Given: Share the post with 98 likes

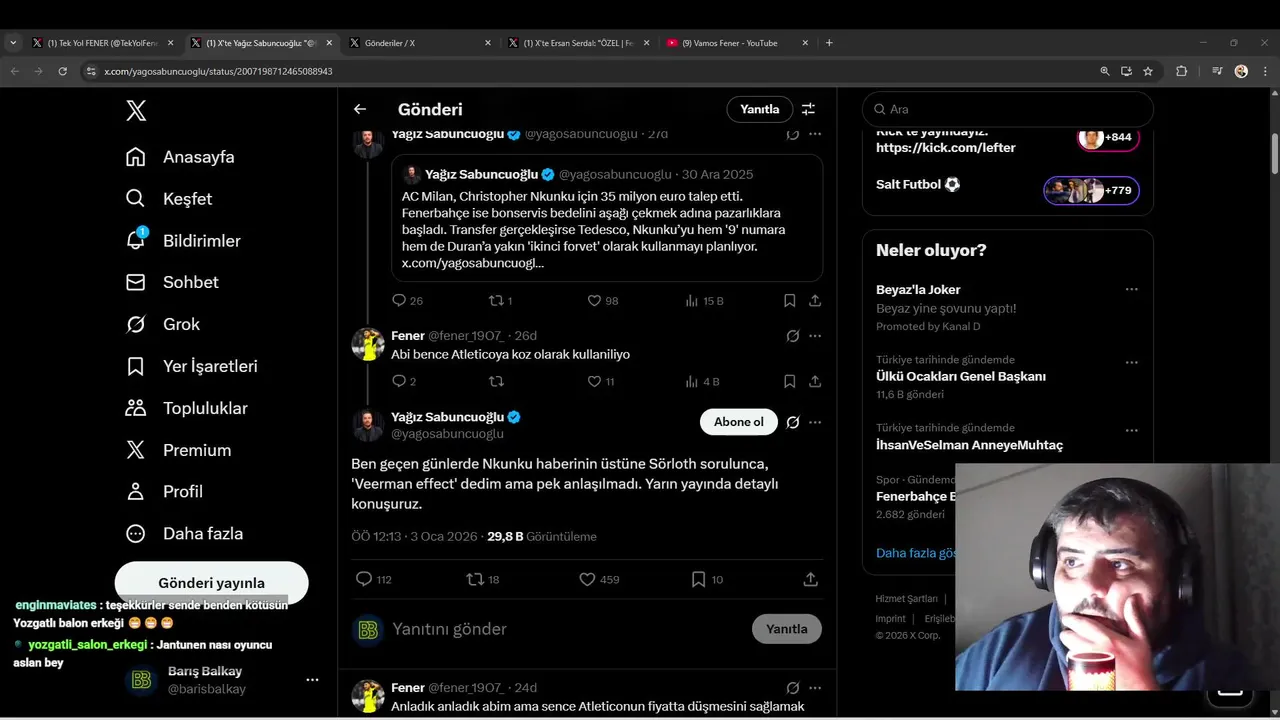Looking at the screenshot, I should 815,300.
